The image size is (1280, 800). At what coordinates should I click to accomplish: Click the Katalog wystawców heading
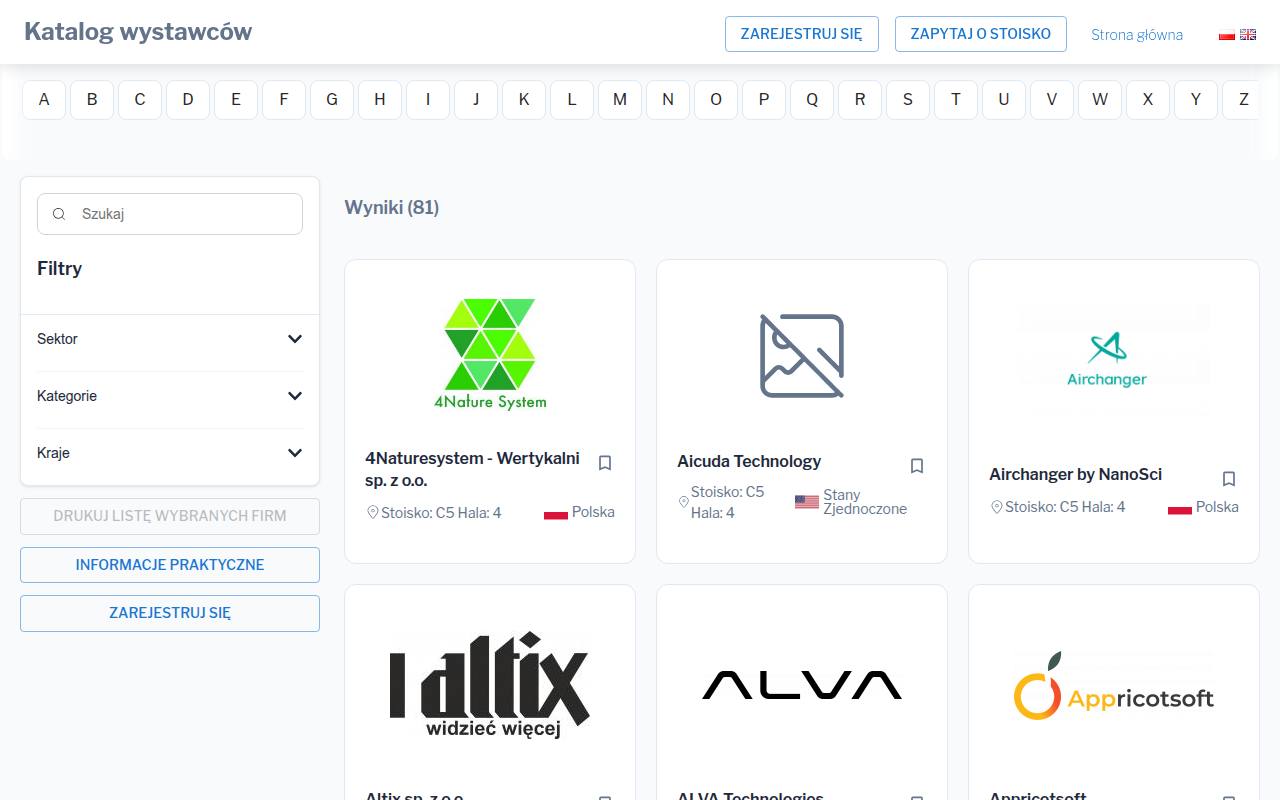pos(138,32)
